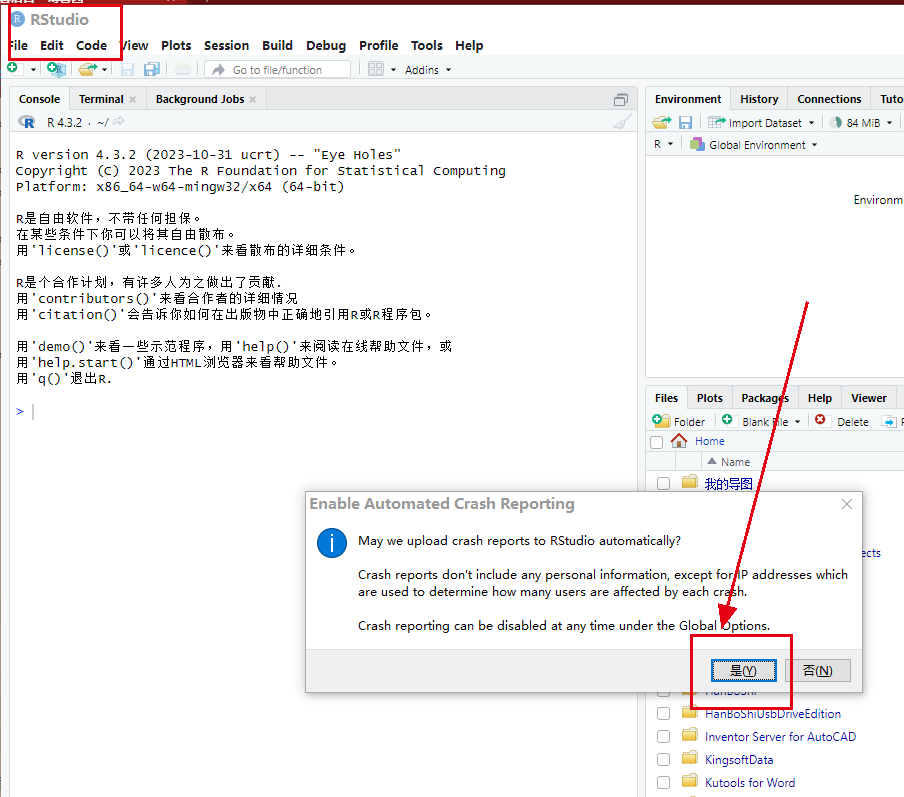Click the RStudio logo in title bar
This screenshot has height=797, width=904.
click(x=18, y=19)
